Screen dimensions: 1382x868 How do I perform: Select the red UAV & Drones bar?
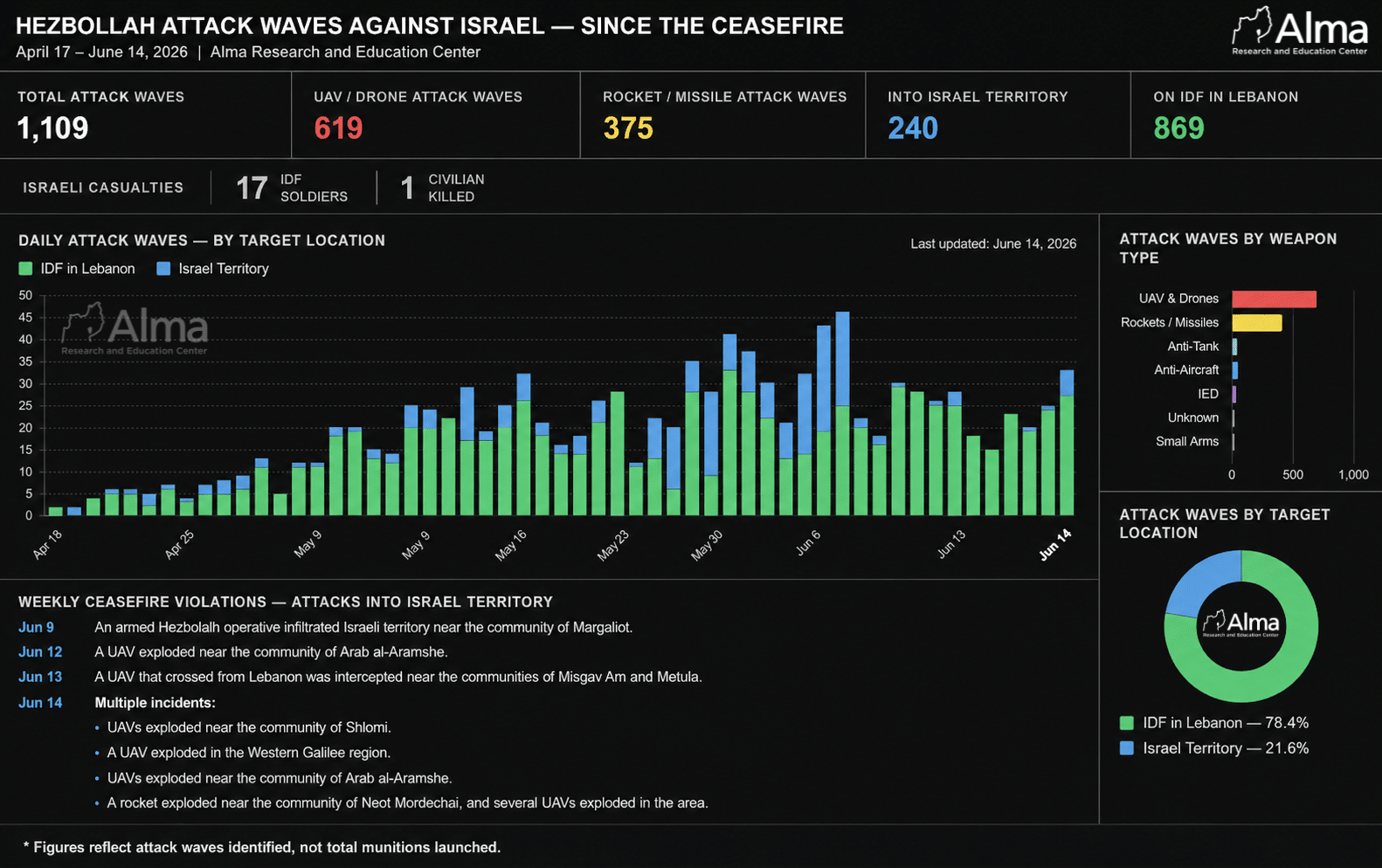[1274, 299]
